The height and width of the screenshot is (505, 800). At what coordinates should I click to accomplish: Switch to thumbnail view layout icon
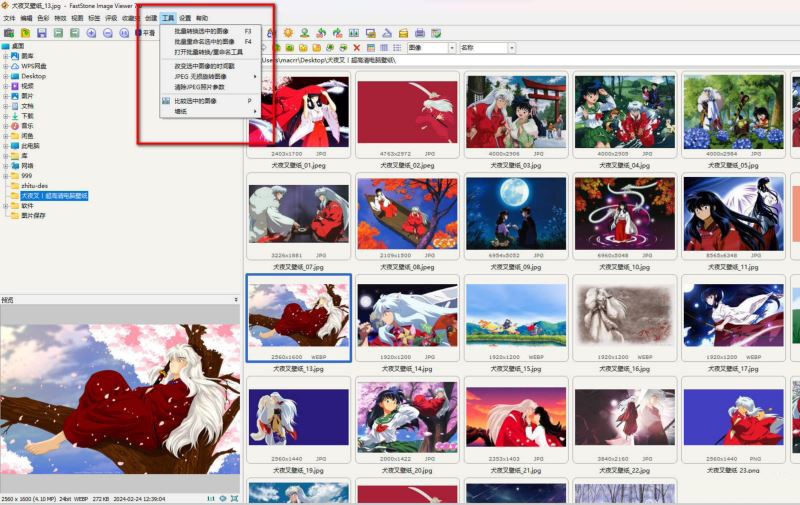[371, 48]
